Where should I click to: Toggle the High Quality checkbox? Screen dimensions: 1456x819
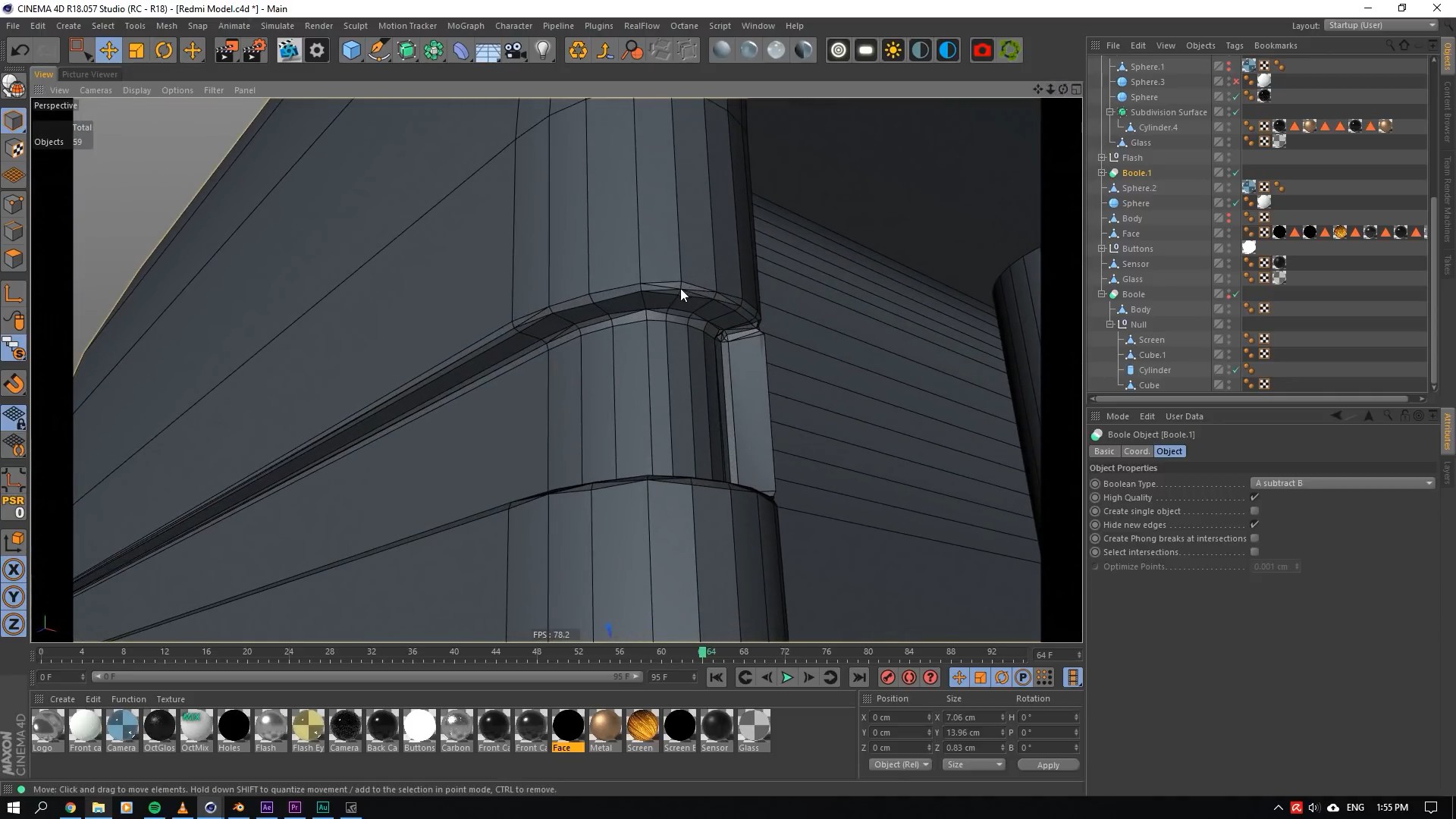pyautogui.click(x=1254, y=497)
